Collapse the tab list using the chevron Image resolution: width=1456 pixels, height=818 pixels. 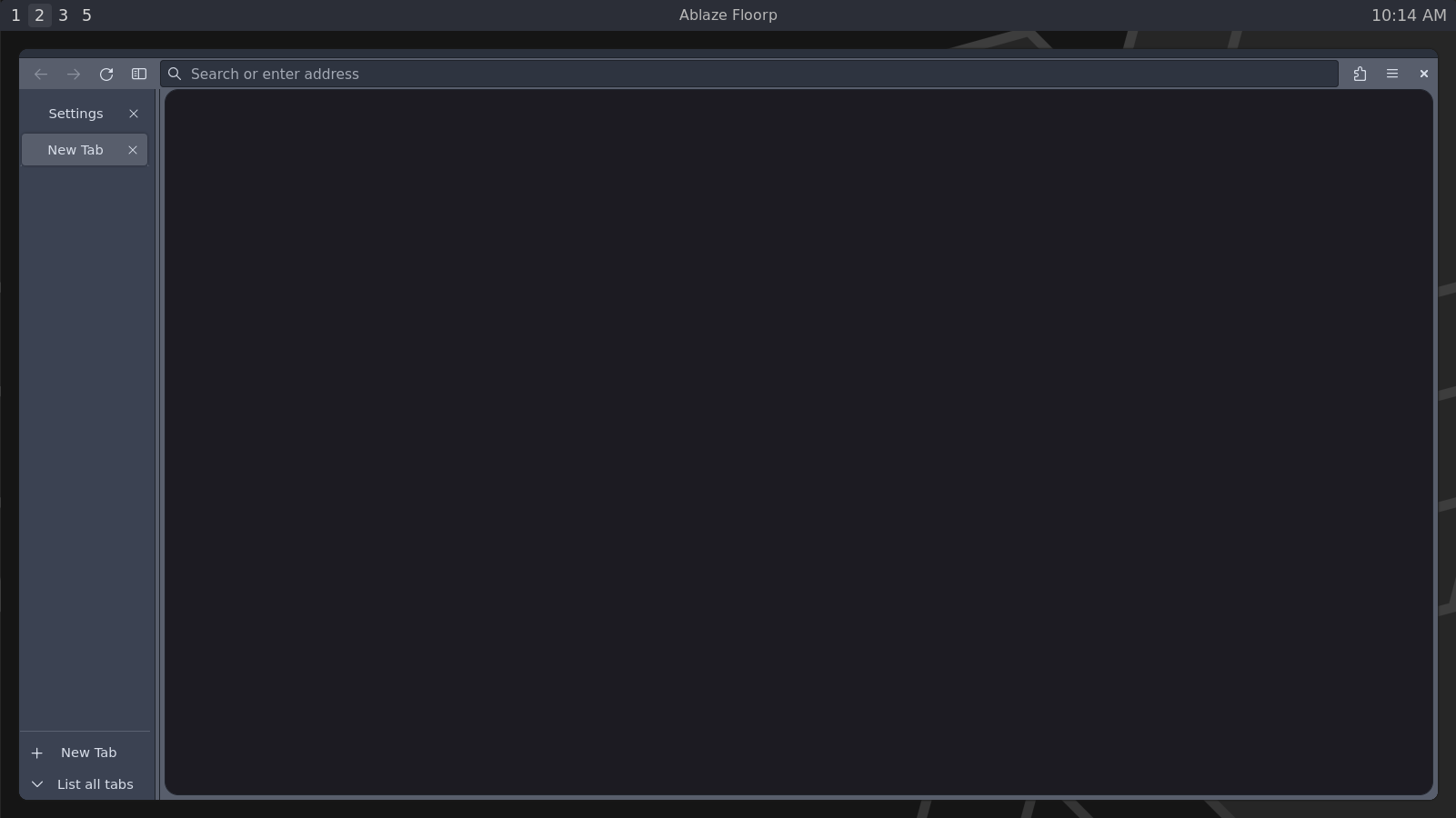[37, 784]
